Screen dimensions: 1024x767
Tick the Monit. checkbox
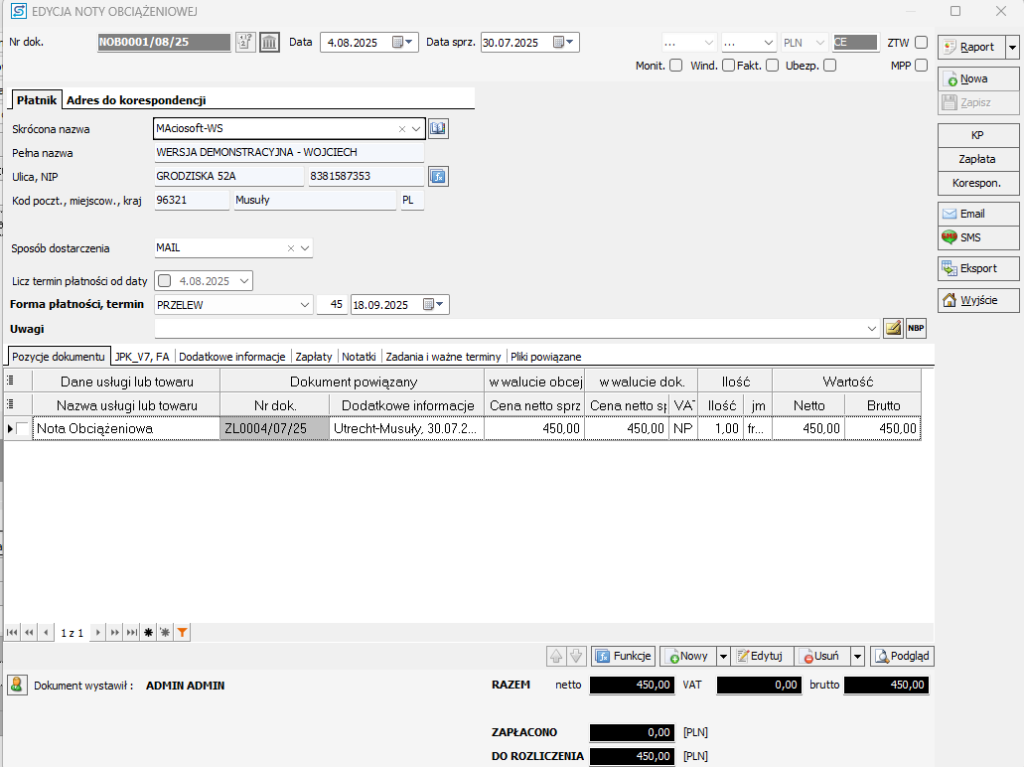pyautogui.click(x=676, y=66)
